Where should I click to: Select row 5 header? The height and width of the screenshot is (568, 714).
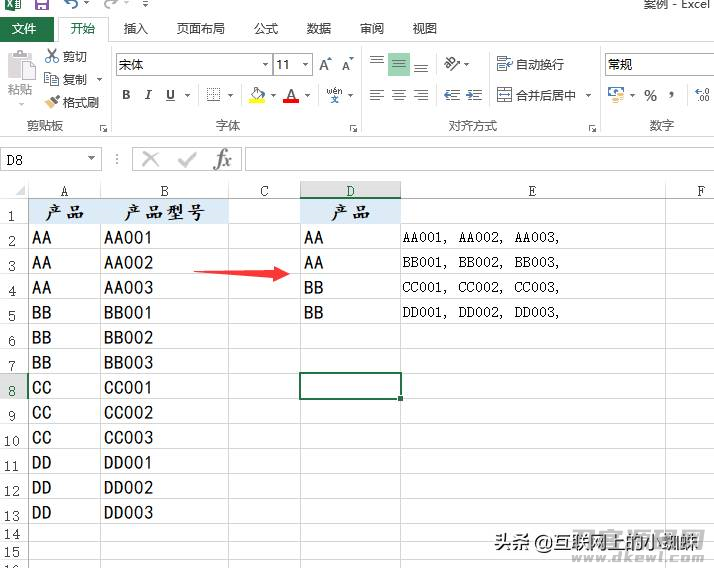tap(12, 314)
